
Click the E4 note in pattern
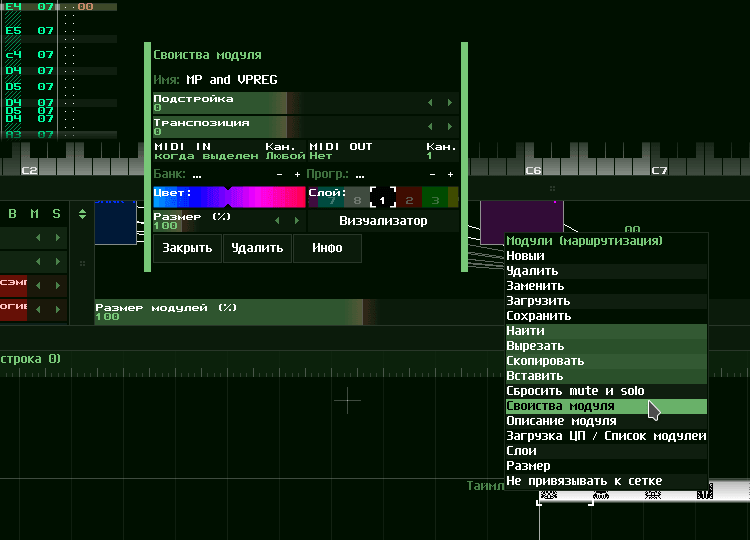(x=13, y=7)
